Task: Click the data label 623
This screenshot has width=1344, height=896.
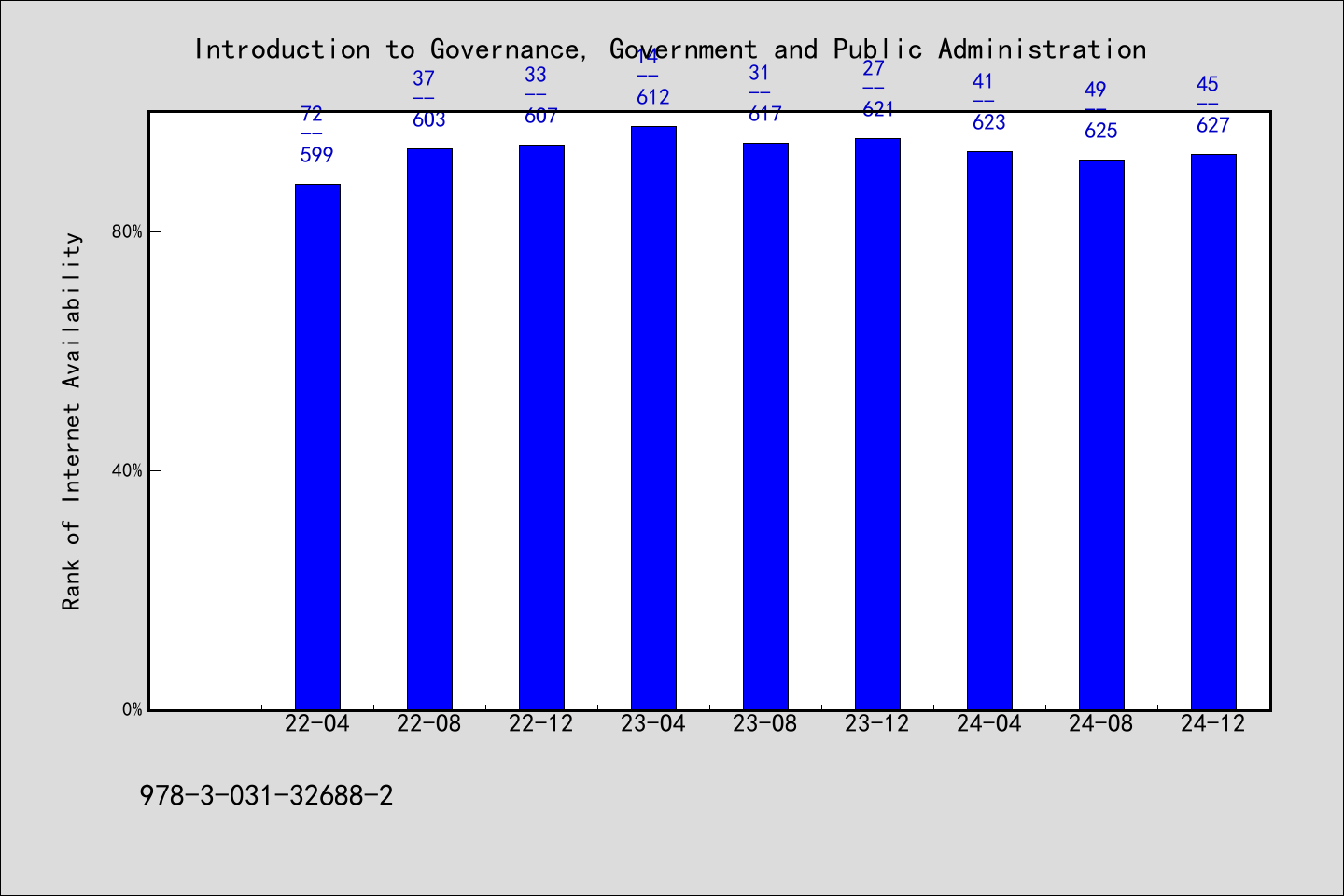Action: coord(989,122)
